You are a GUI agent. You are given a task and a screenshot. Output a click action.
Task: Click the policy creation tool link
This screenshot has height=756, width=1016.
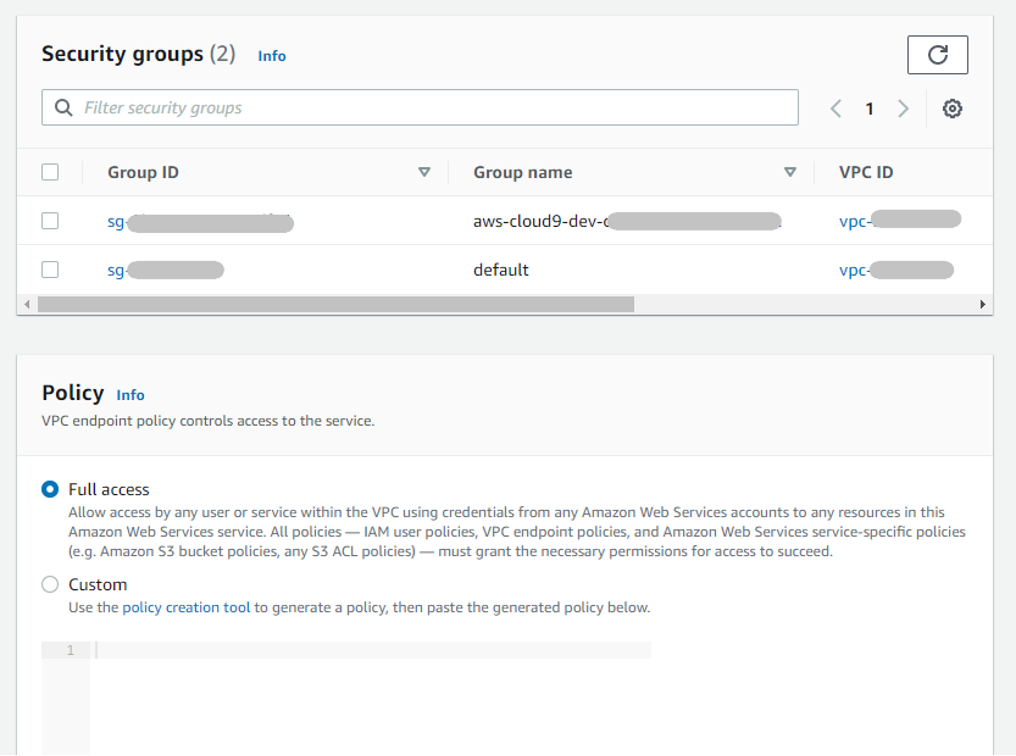186,607
